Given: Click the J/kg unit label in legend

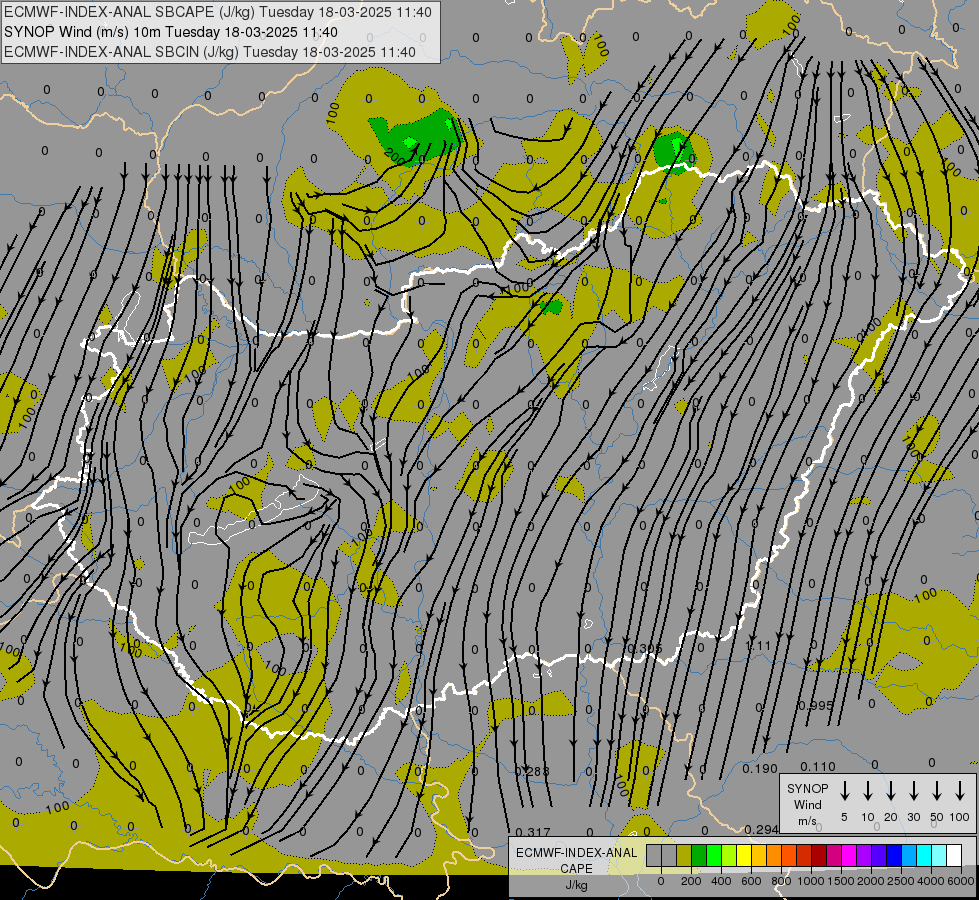Looking at the screenshot, I should coord(576,885).
